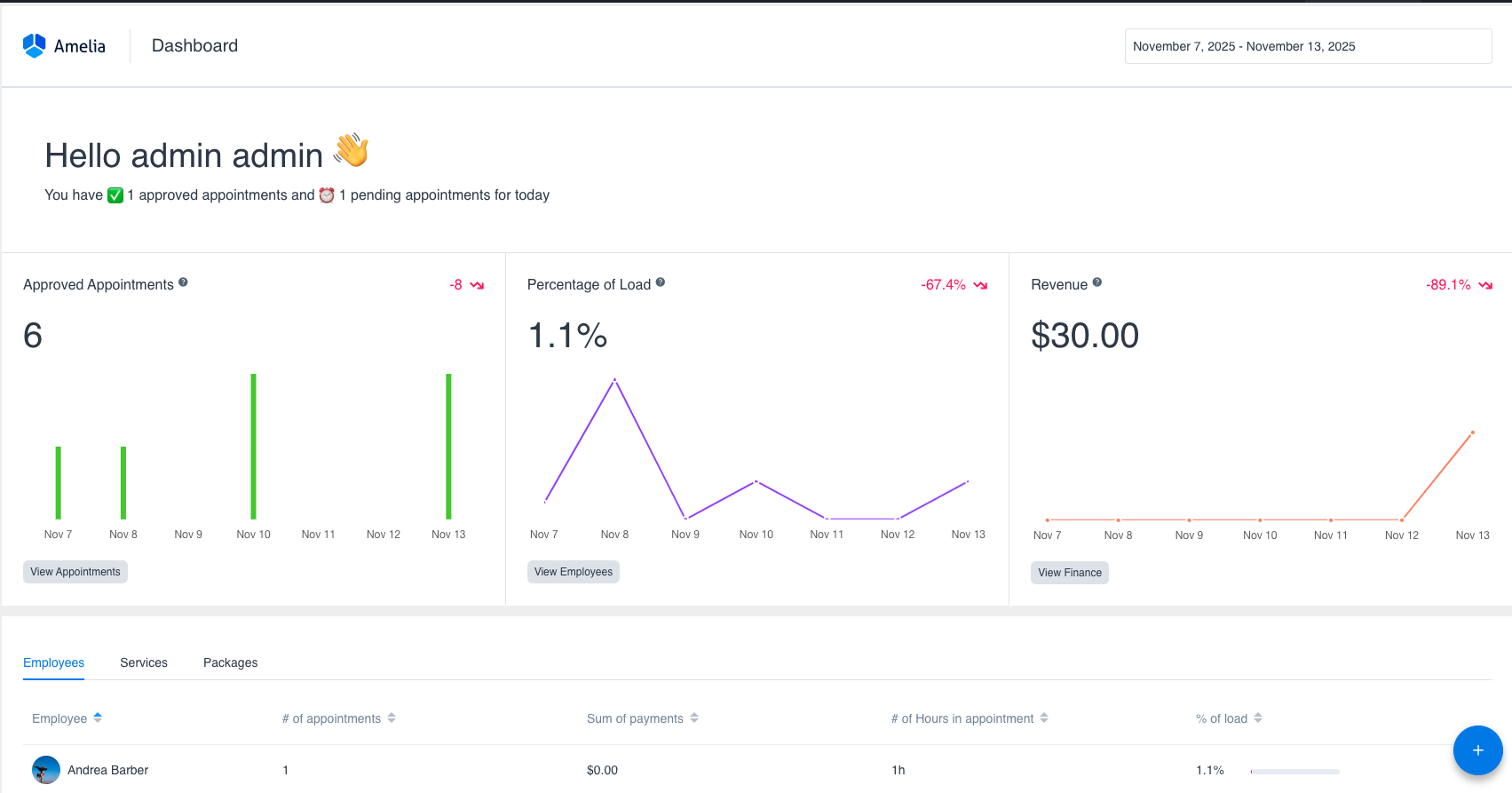The image size is (1512, 793).
Task: Sort by # of Hours in appointment
Action: coord(1044,718)
